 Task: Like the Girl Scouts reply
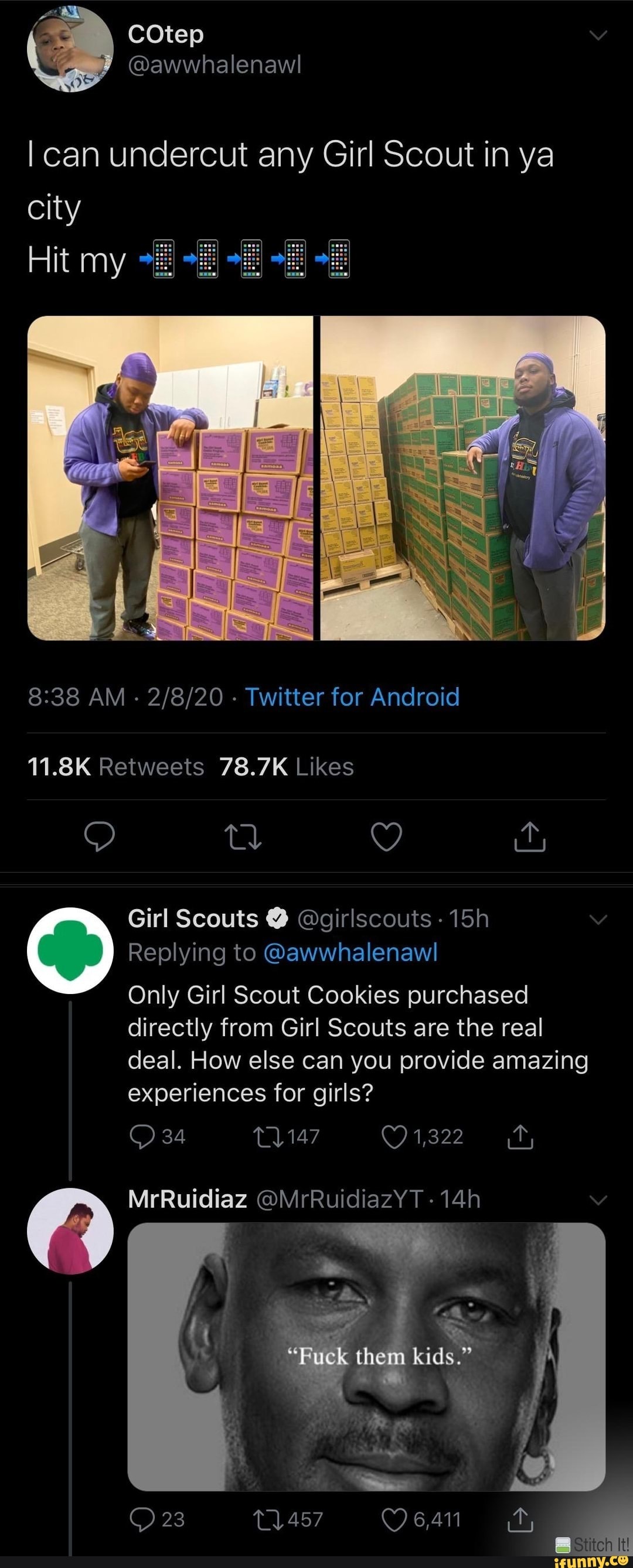tap(393, 1136)
